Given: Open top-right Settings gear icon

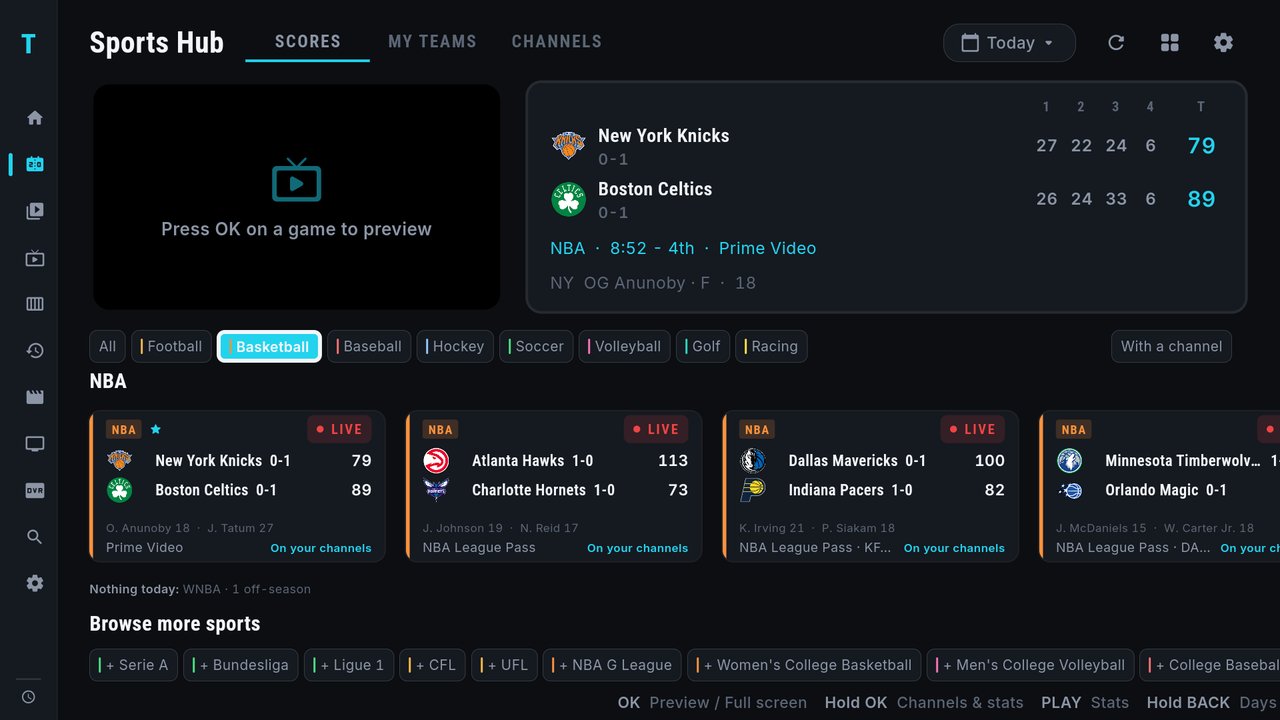Looking at the screenshot, I should (1223, 43).
